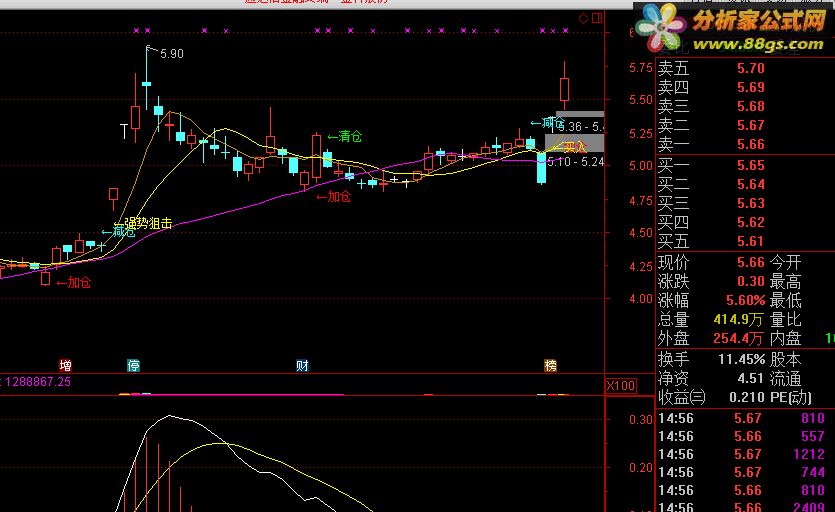The height and width of the screenshot is (512, 835).
Task: Click the 涨幅 5.60% value
Action: [x=746, y=300]
